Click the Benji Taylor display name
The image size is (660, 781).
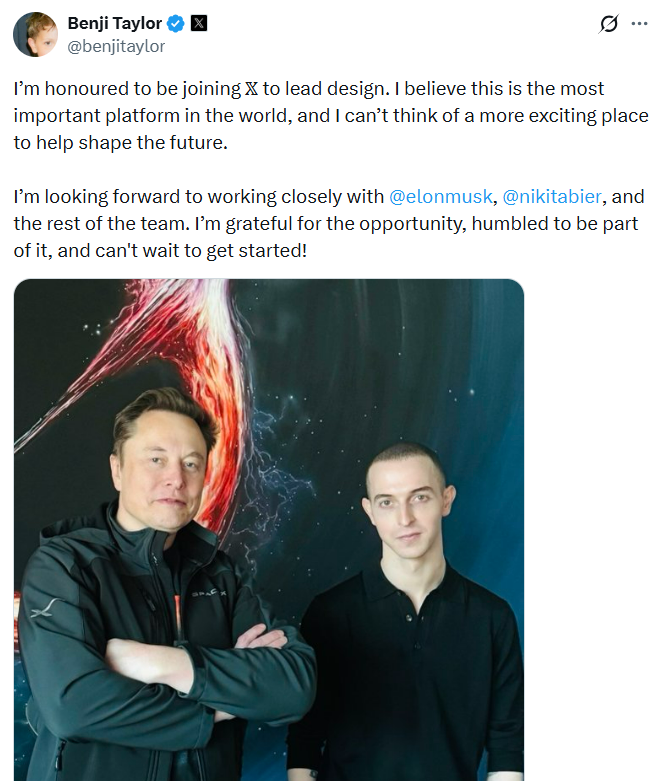click(114, 24)
